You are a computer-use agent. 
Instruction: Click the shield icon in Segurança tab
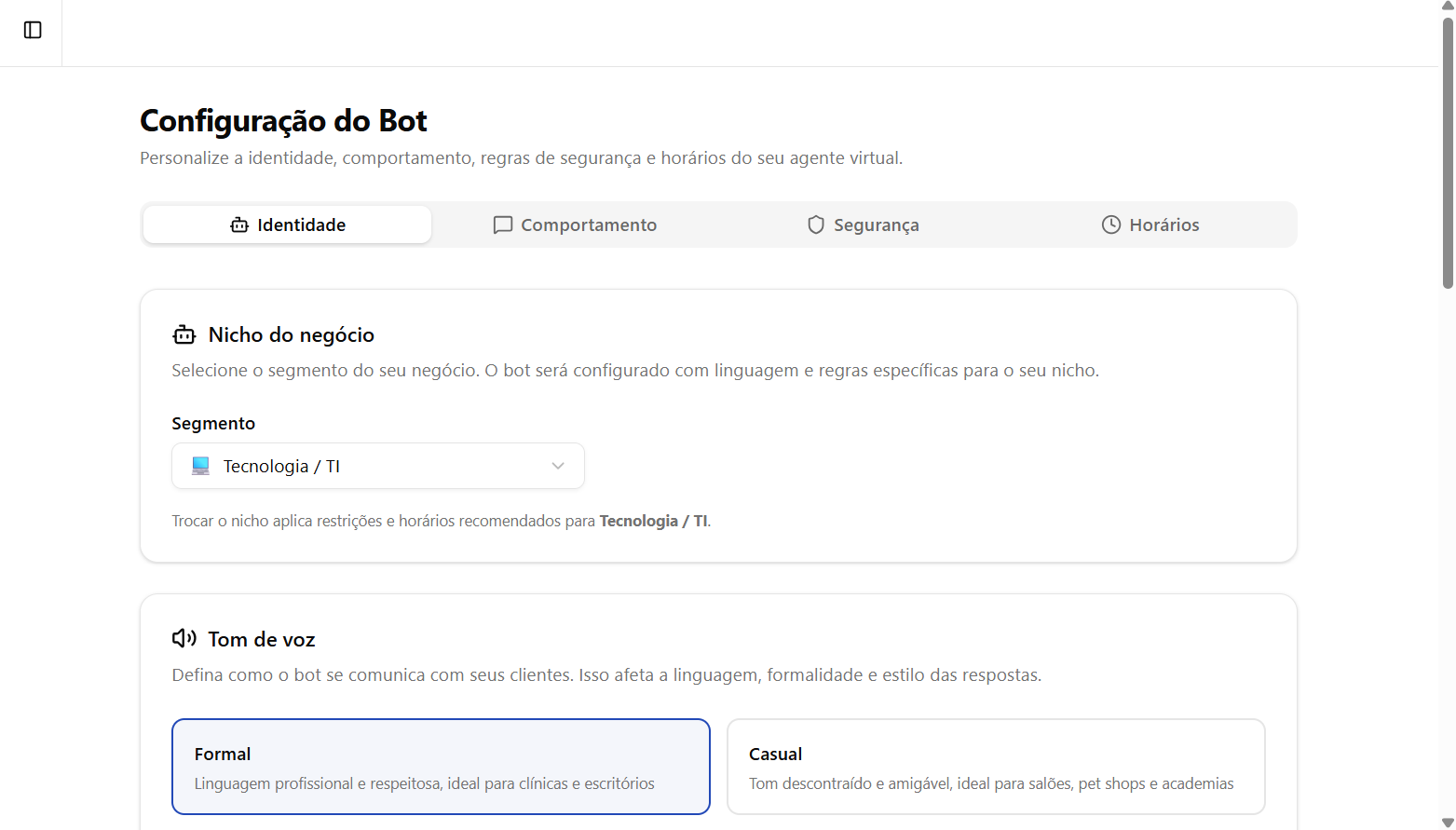(x=816, y=225)
